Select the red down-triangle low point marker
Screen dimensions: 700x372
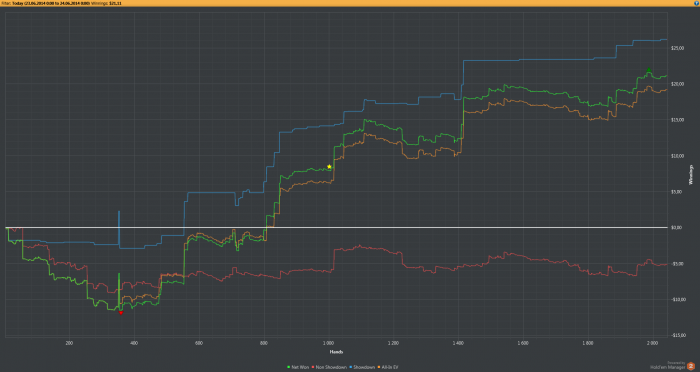pos(121,313)
